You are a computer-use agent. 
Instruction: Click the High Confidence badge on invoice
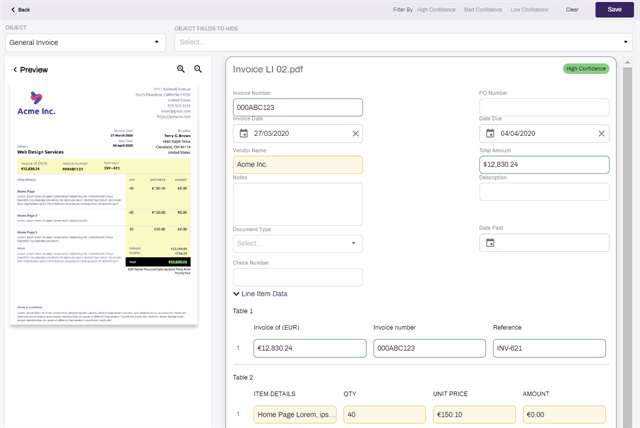pyautogui.click(x=586, y=69)
